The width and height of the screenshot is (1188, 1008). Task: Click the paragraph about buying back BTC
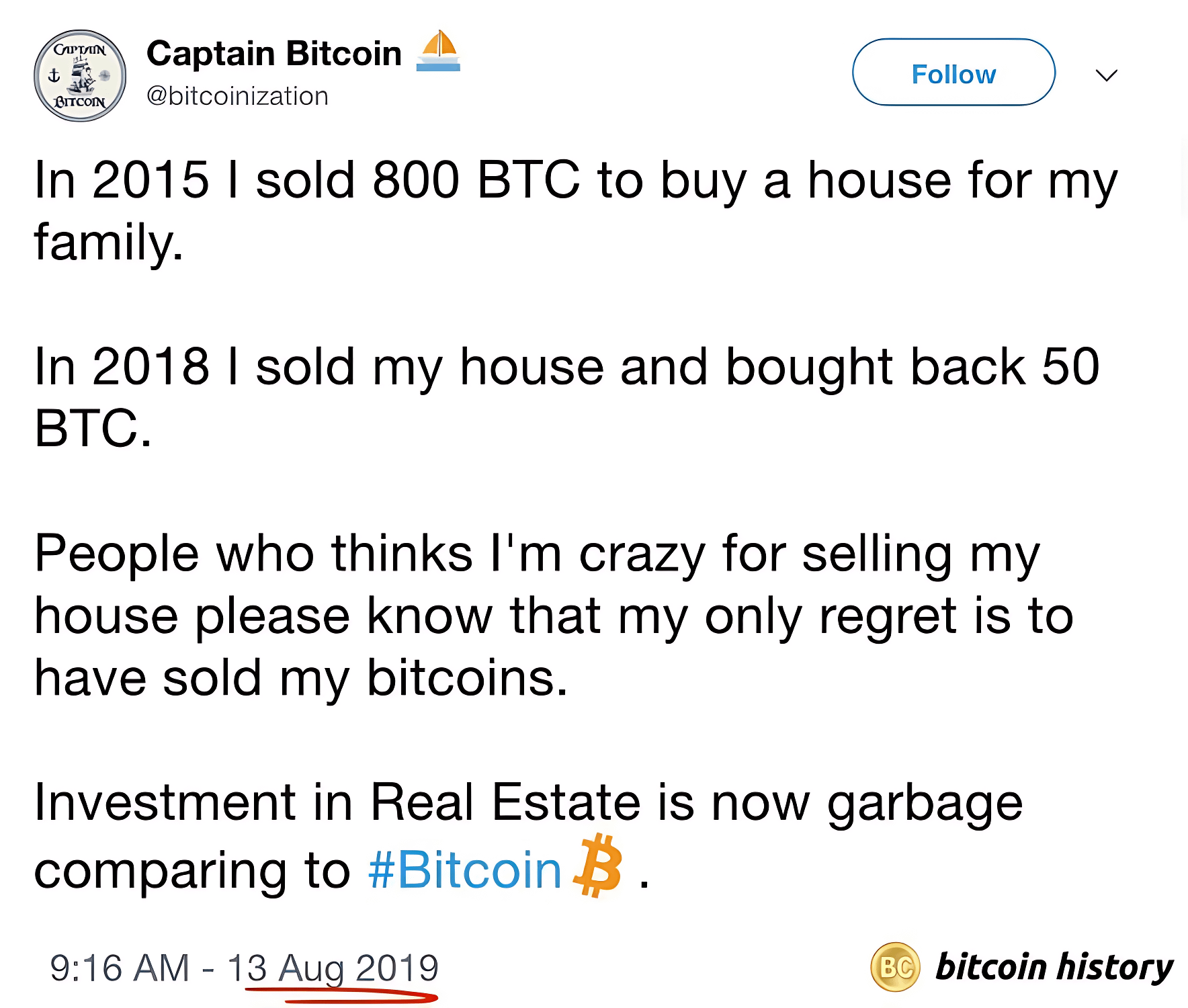point(566,397)
